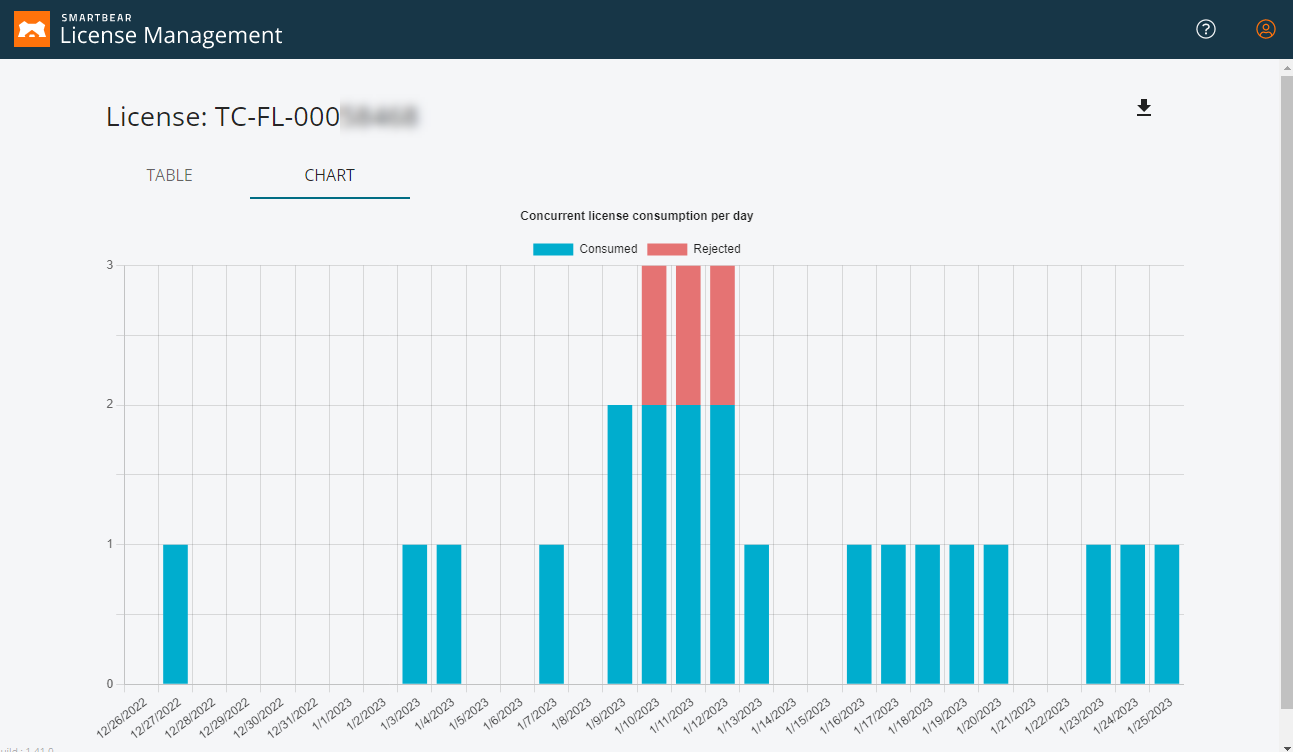Image resolution: width=1293 pixels, height=752 pixels.
Task: Toggle the Consumed series legend label
Action: pos(608,249)
